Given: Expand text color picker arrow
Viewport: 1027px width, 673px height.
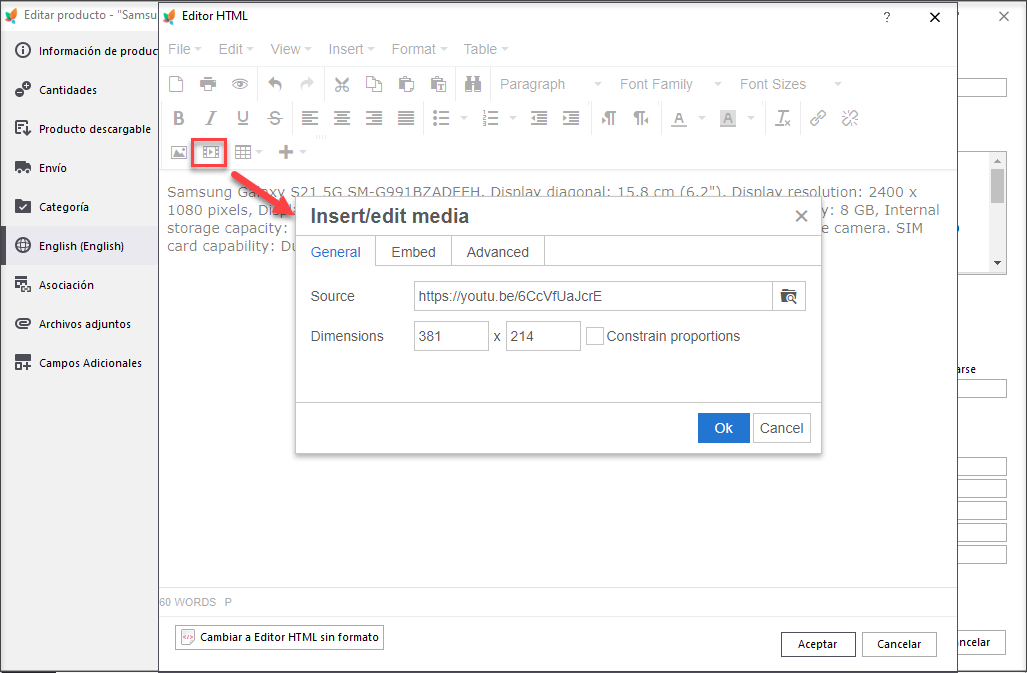Looking at the screenshot, I should coord(701,118).
